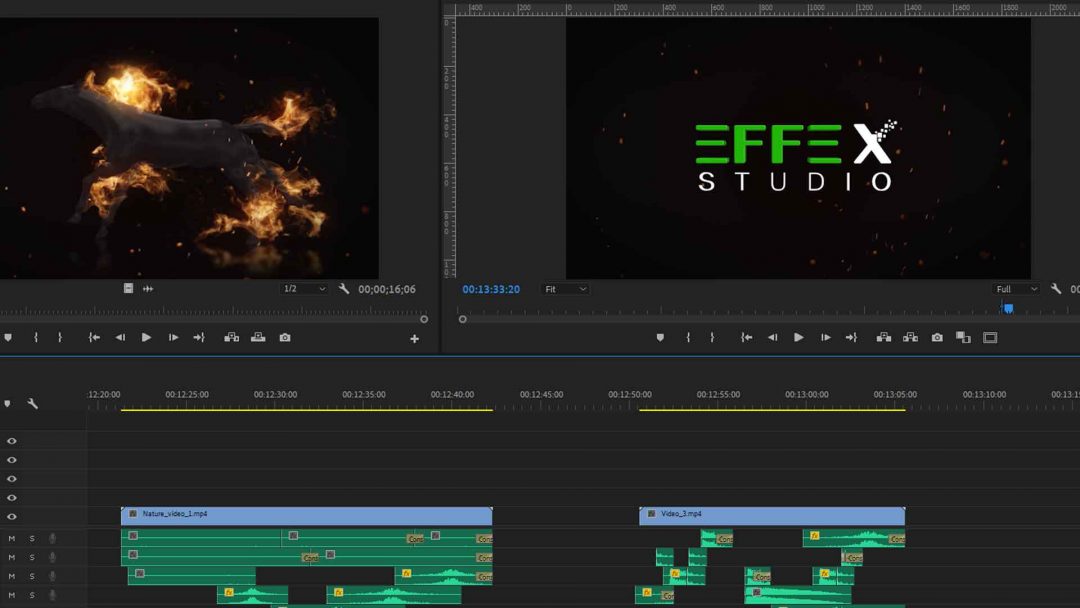This screenshot has height=608, width=1080.
Task: Click the Lift icon in the program monitor
Action: pos(884,338)
